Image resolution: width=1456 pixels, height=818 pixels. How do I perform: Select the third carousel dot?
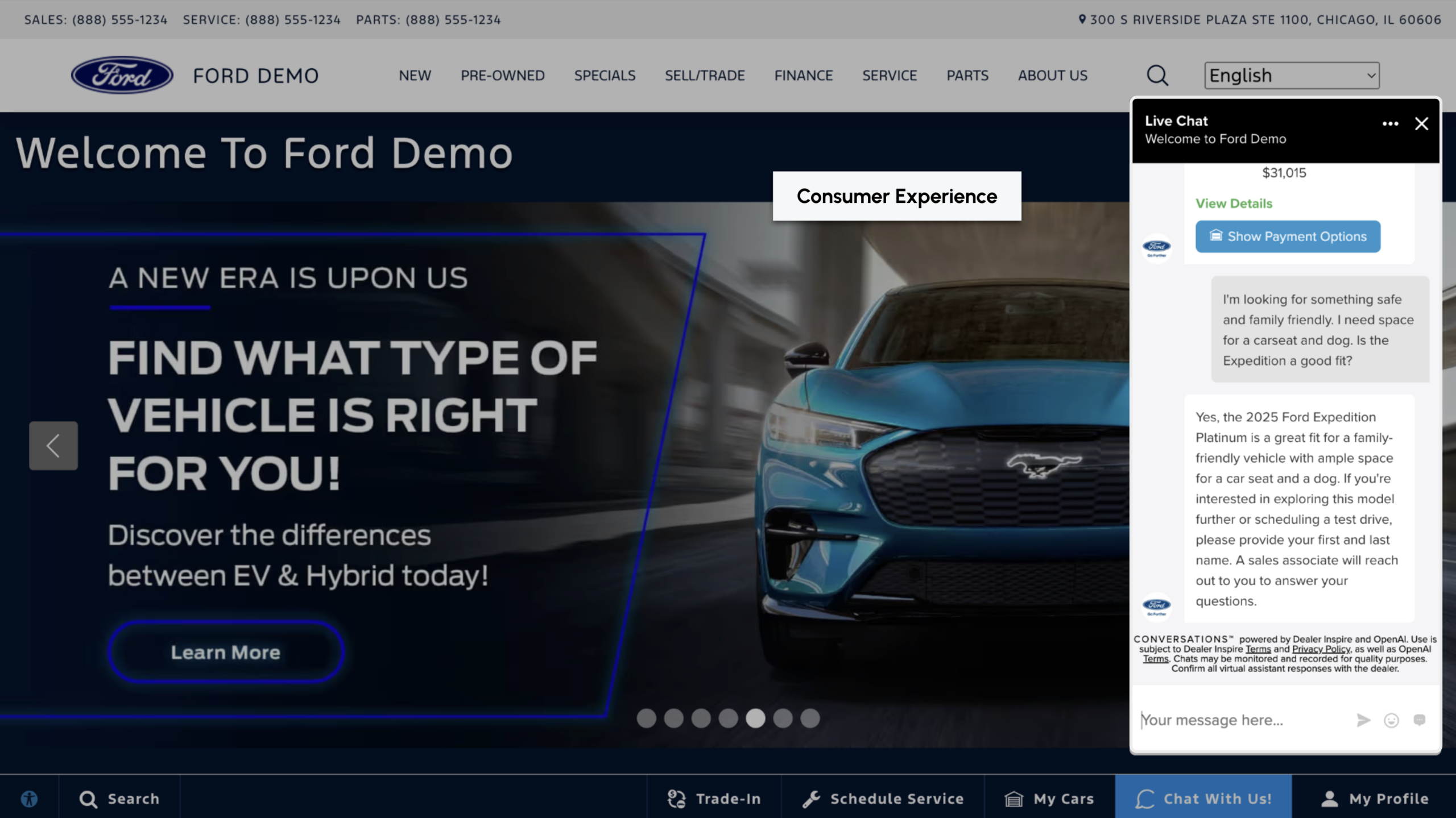(x=701, y=719)
